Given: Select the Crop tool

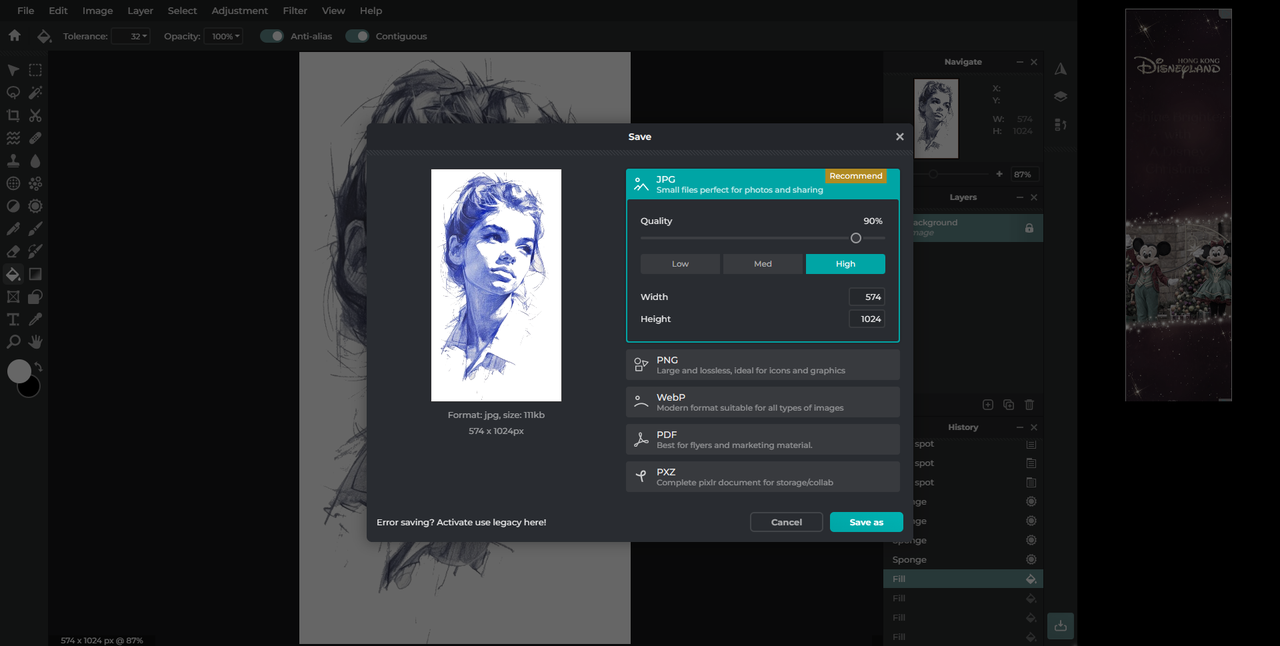Looking at the screenshot, I should tap(13, 116).
